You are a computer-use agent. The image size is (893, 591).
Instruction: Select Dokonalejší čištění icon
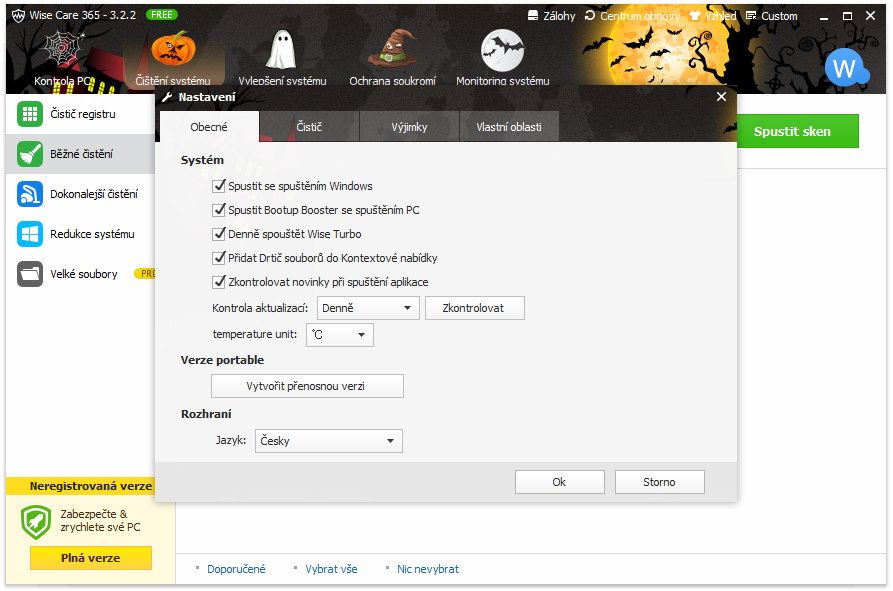(30, 194)
